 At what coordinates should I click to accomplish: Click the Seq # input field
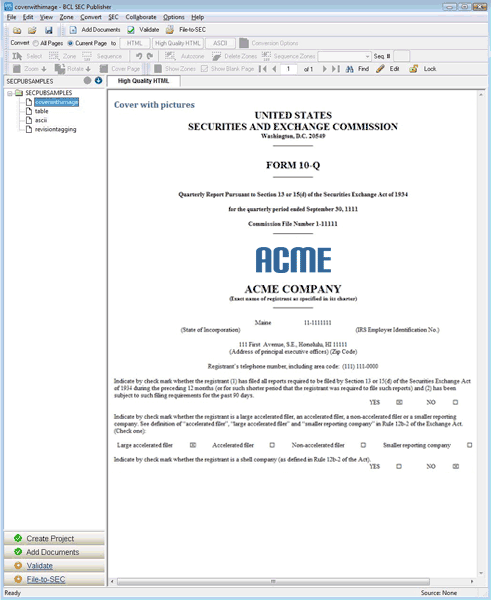(401, 56)
